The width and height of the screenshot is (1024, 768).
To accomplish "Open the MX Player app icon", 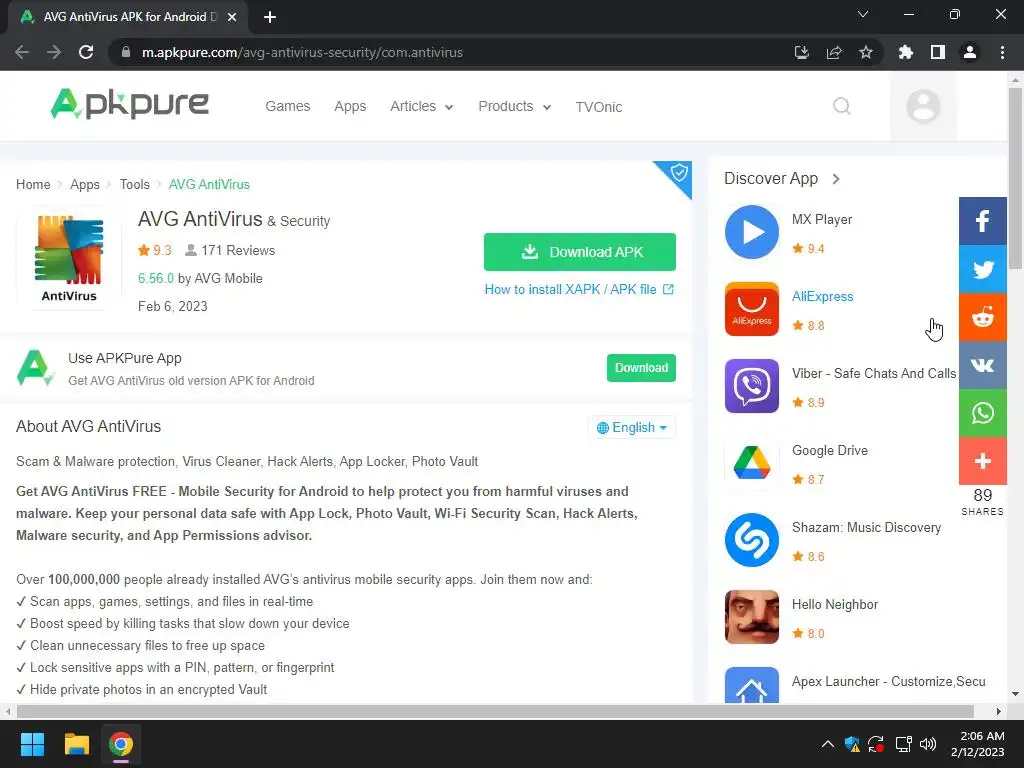I will pyautogui.click(x=752, y=232).
